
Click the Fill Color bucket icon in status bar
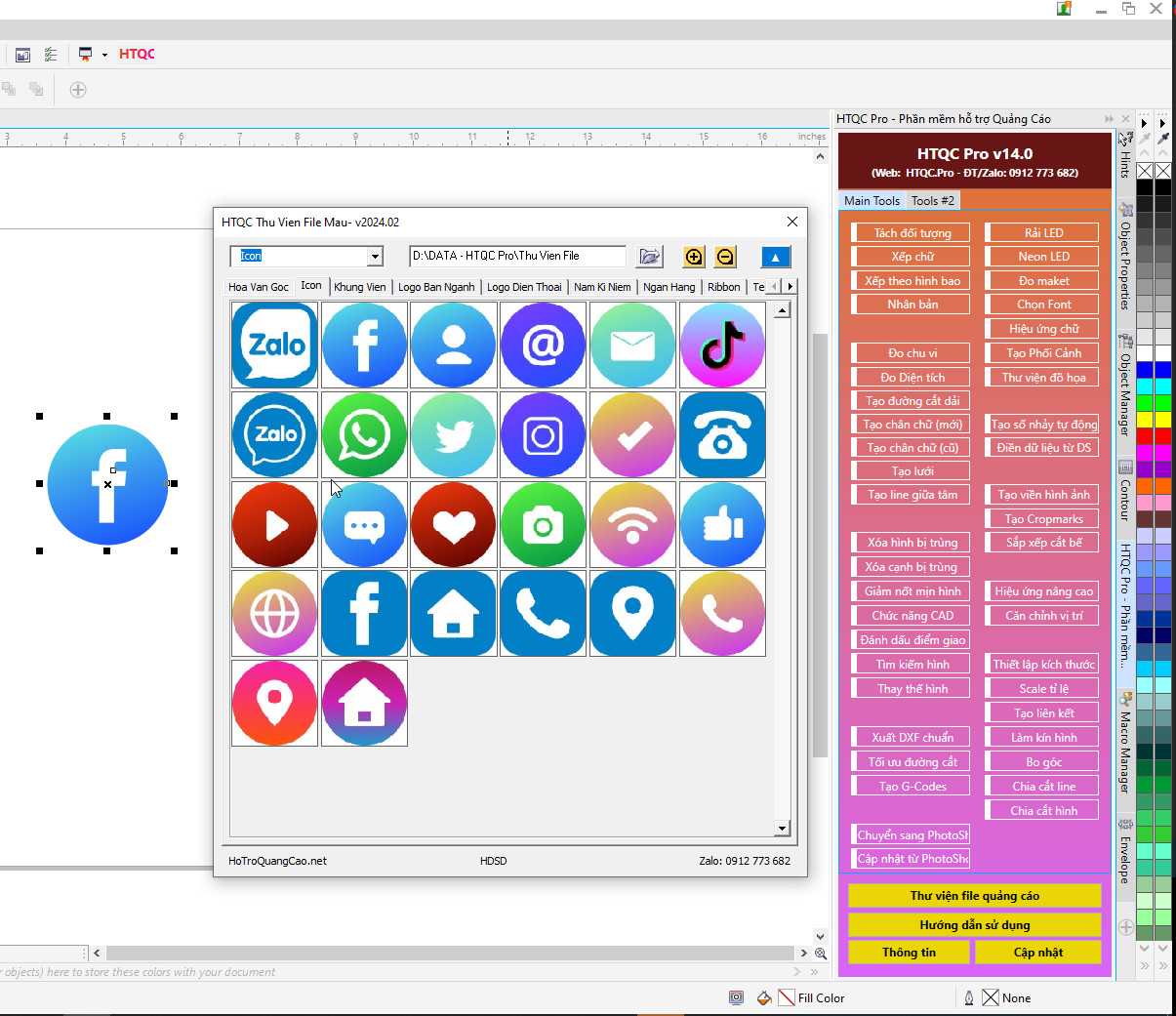pyautogui.click(x=764, y=997)
